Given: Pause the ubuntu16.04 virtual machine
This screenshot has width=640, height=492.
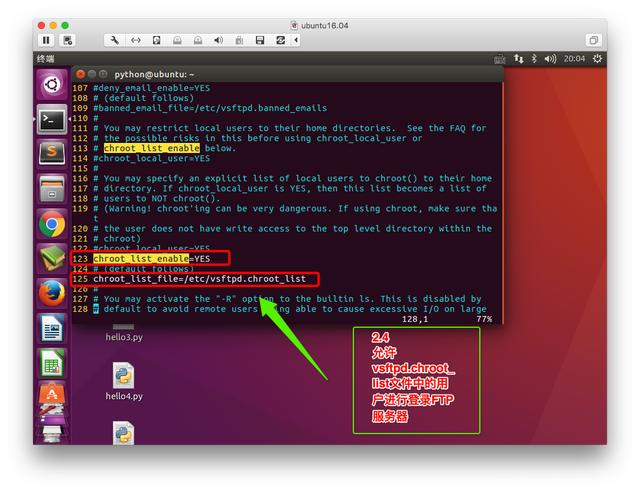Looking at the screenshot, I should coord(46,40).
